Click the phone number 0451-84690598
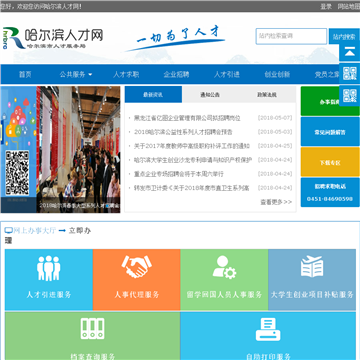Screen dimensions: 360x360 [330, 199]
